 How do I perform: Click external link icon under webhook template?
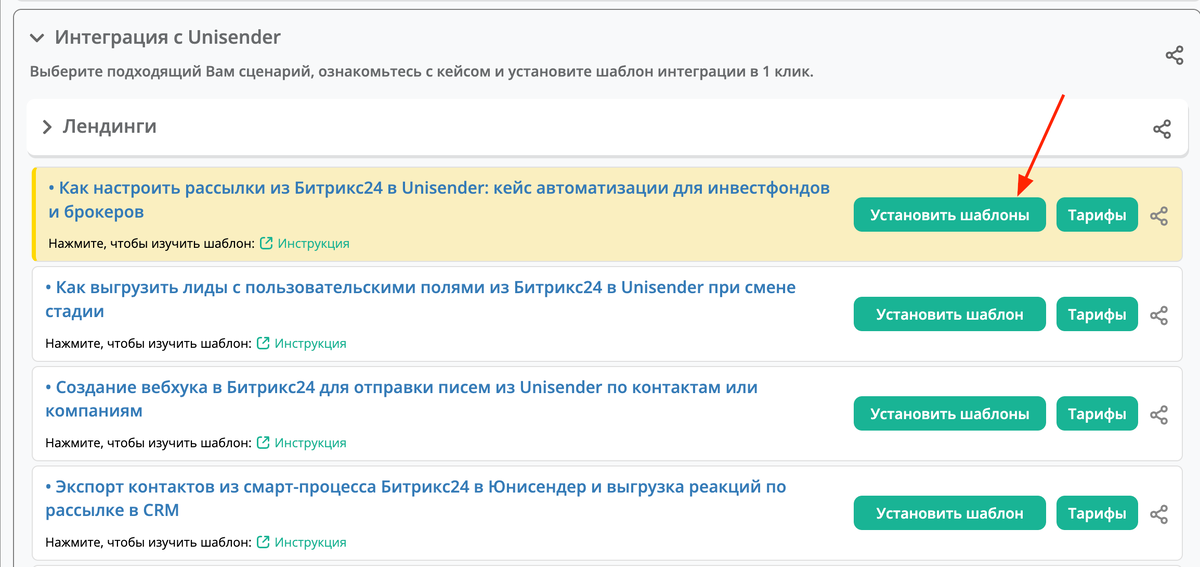[x=264, y=442]
